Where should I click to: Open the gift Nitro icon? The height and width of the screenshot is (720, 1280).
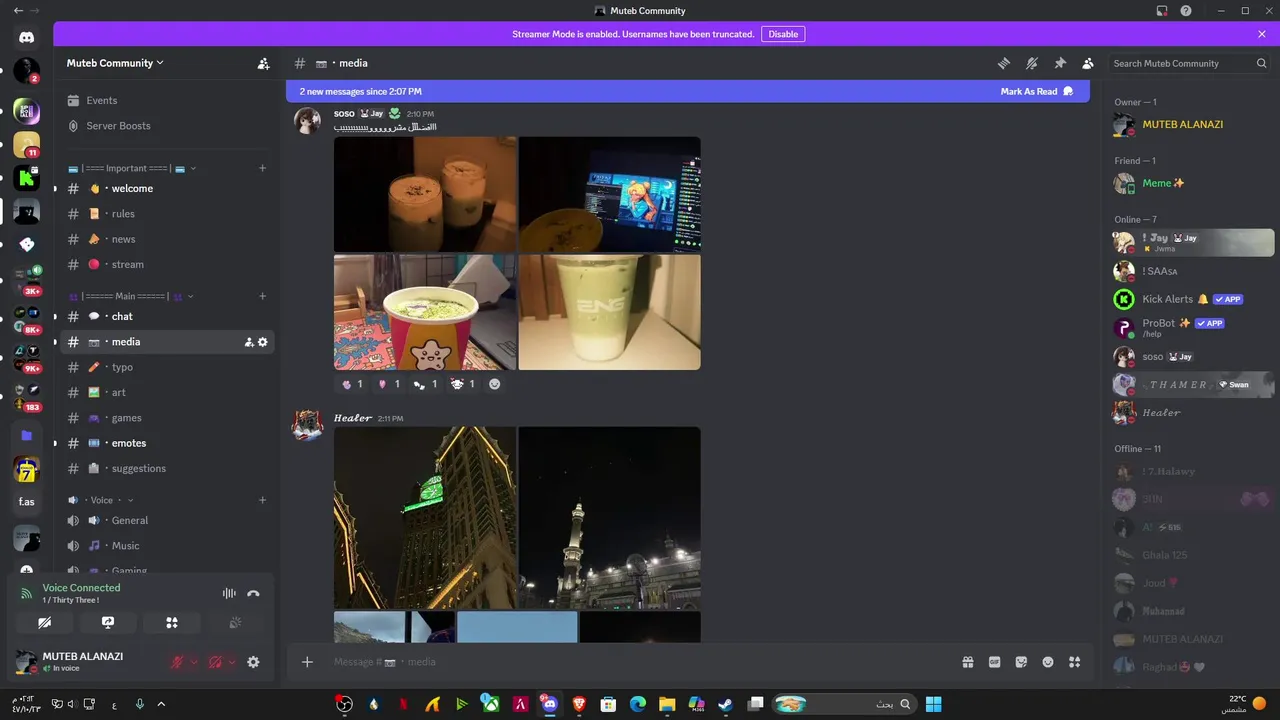point(968,662)
